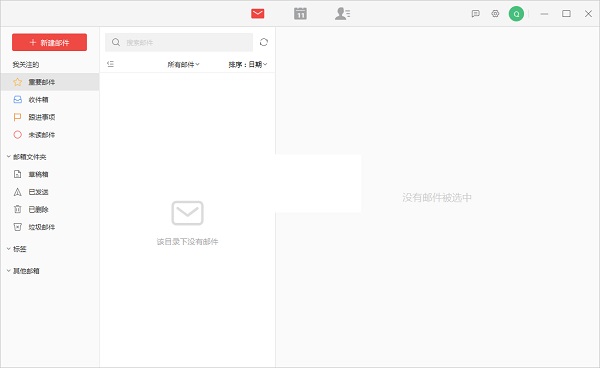Screen dimensions: 600x368
Task: Click the 我关注的 section heading
Action: pos(26,64)
